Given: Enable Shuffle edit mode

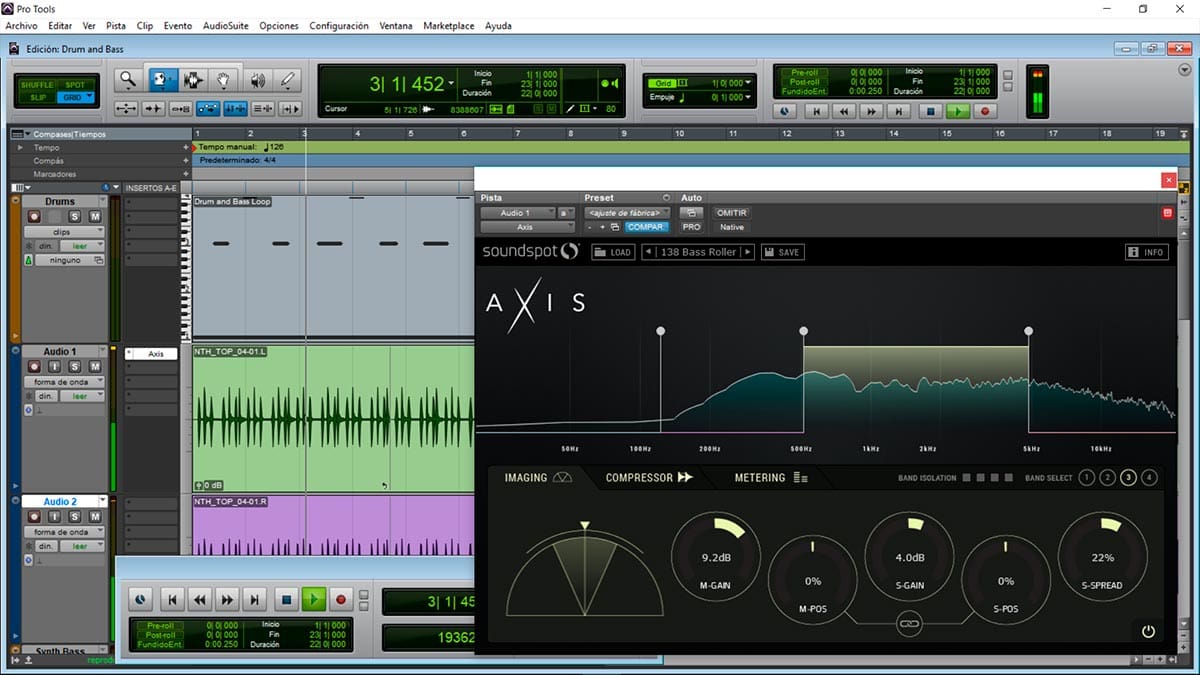Looking at the screenshot, I should (x=38, y=85).
